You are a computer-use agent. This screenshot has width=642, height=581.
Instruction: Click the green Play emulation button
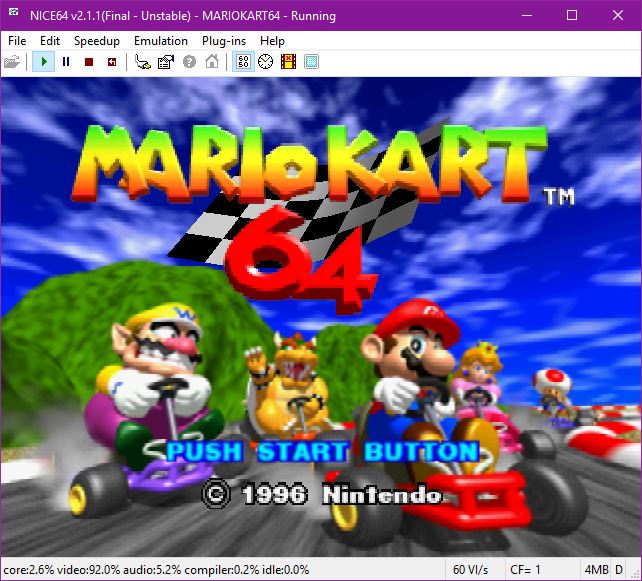pyautogui.click(x=44, y=62)
